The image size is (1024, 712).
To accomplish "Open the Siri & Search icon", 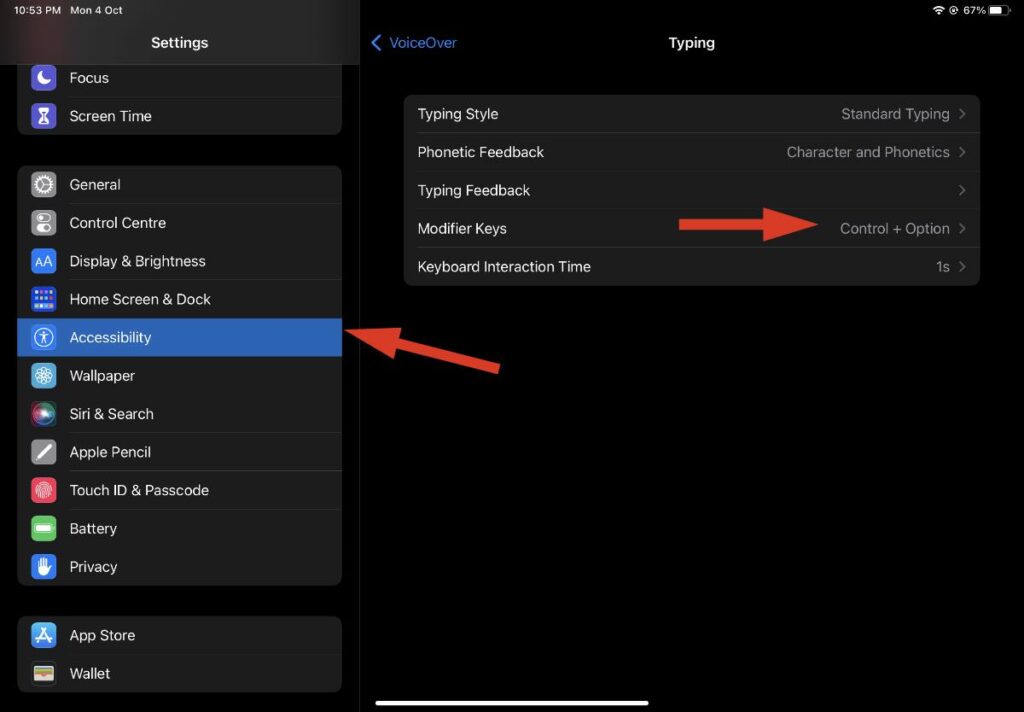I will (44, 414).
